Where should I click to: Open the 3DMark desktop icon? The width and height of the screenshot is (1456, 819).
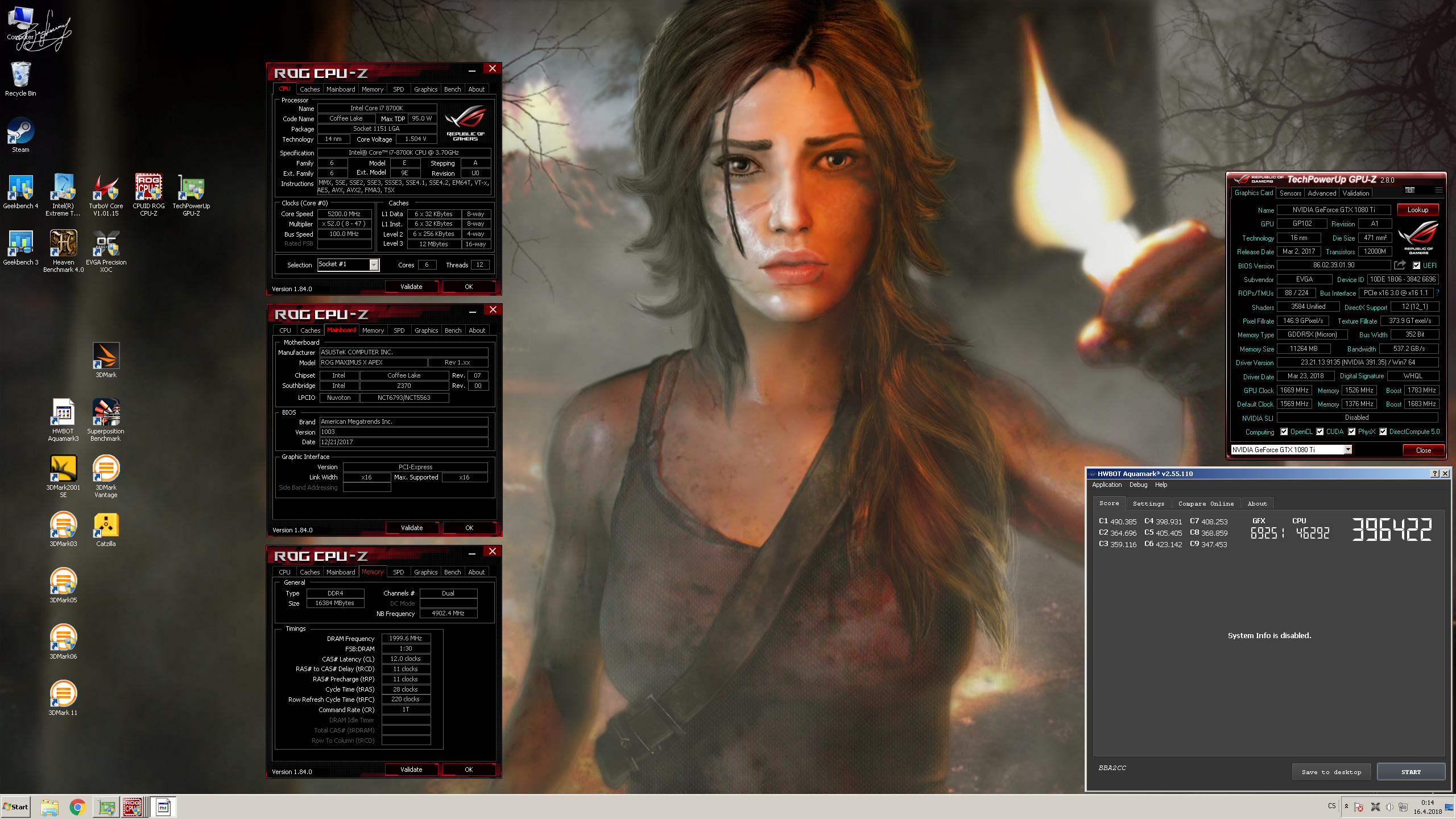pos(106,361)
